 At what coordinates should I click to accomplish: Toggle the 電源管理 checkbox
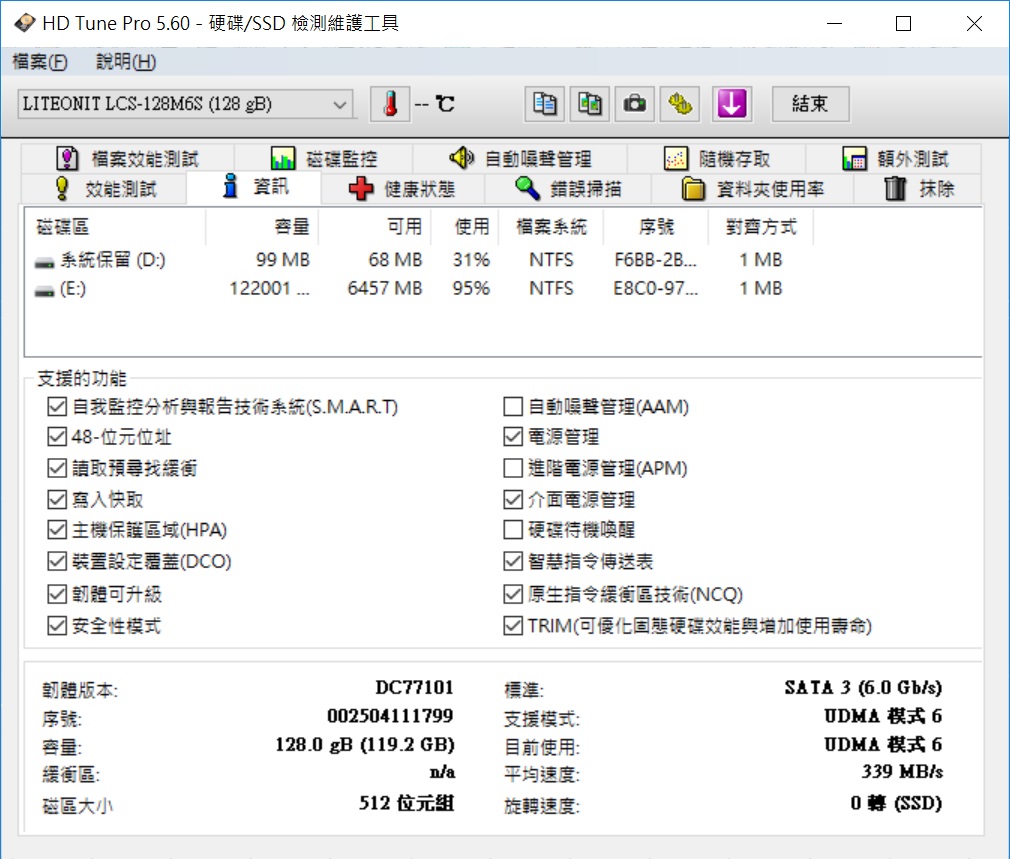tap(513, 437)
